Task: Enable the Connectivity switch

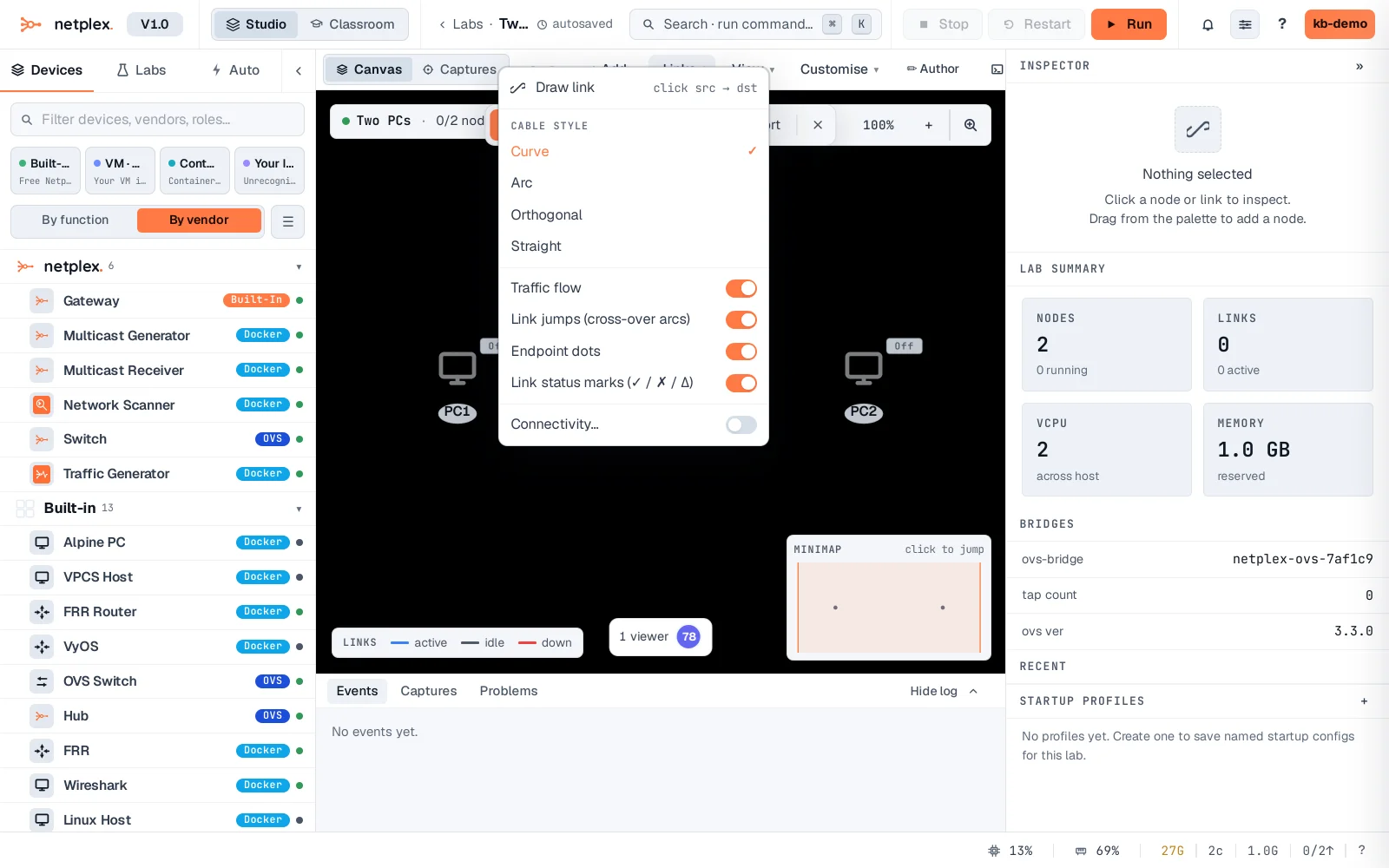Action: point(741,424)
